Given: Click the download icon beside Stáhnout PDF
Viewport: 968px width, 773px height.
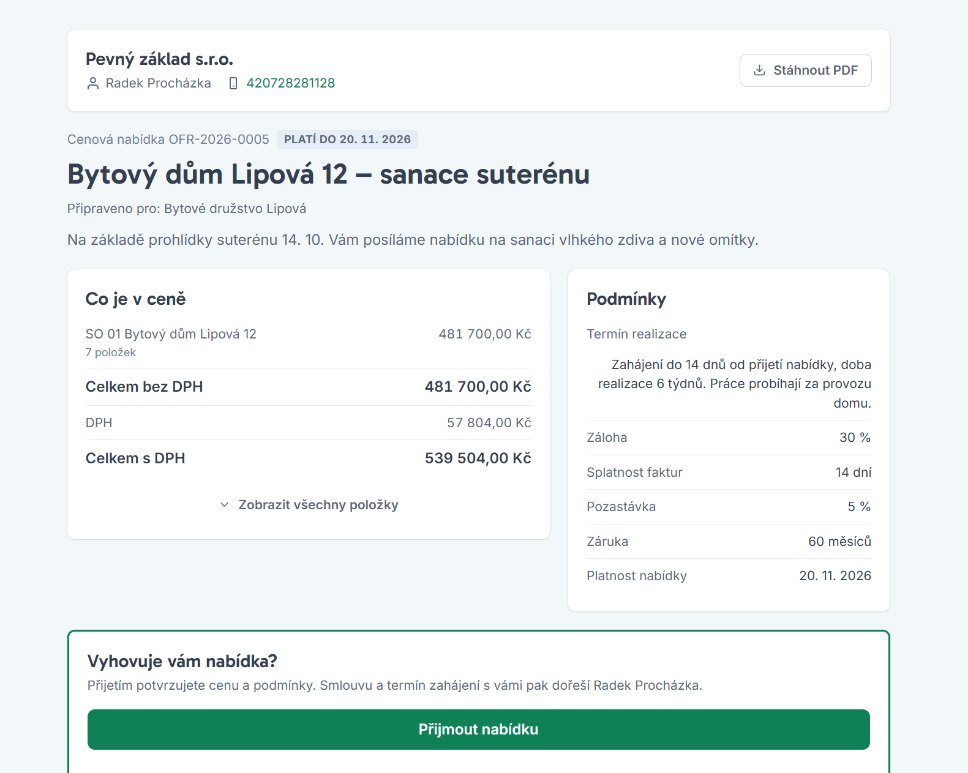Looking at the screenshot, I should [759, 70].
